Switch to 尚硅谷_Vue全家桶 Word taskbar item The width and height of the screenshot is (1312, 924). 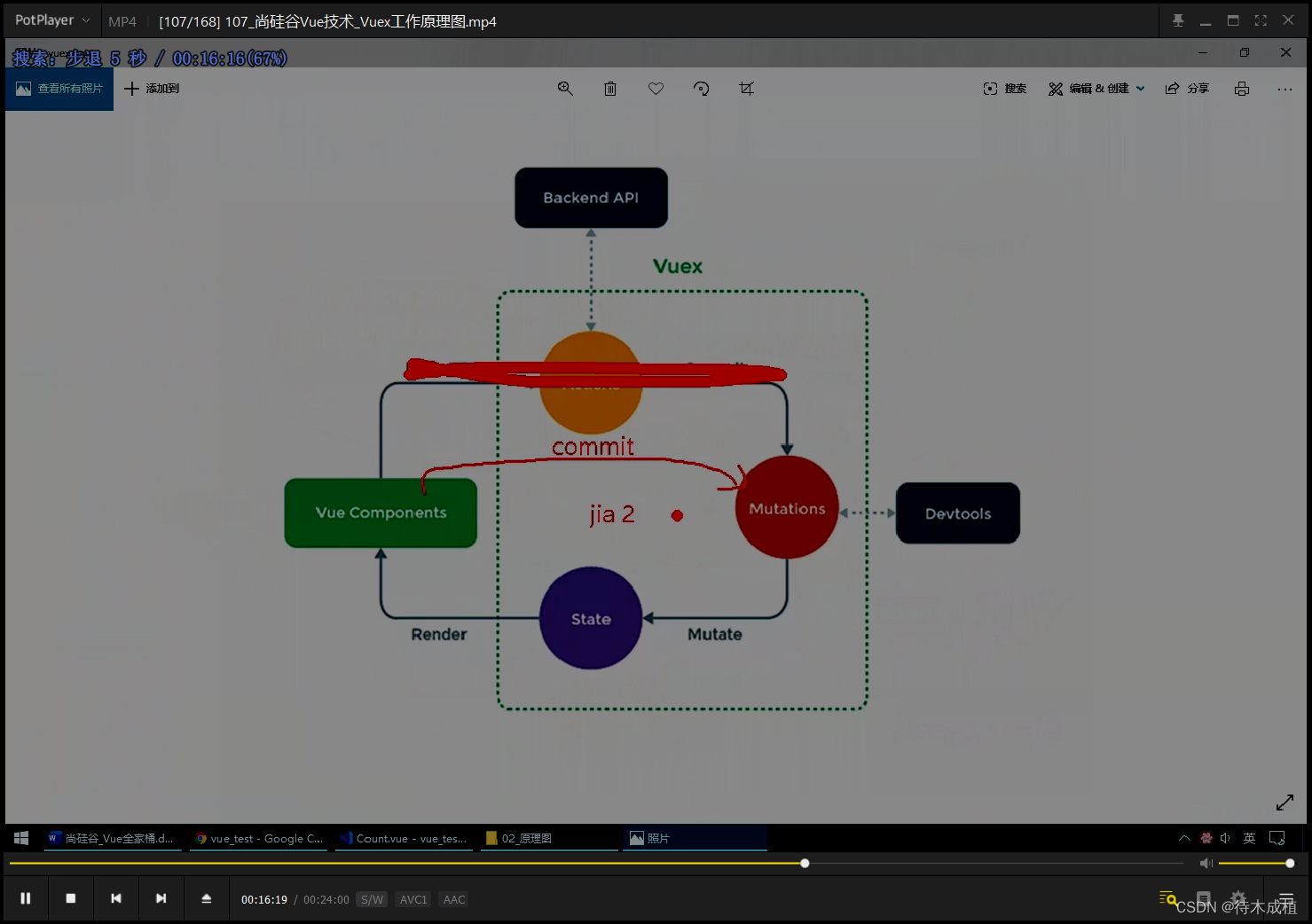113,838
